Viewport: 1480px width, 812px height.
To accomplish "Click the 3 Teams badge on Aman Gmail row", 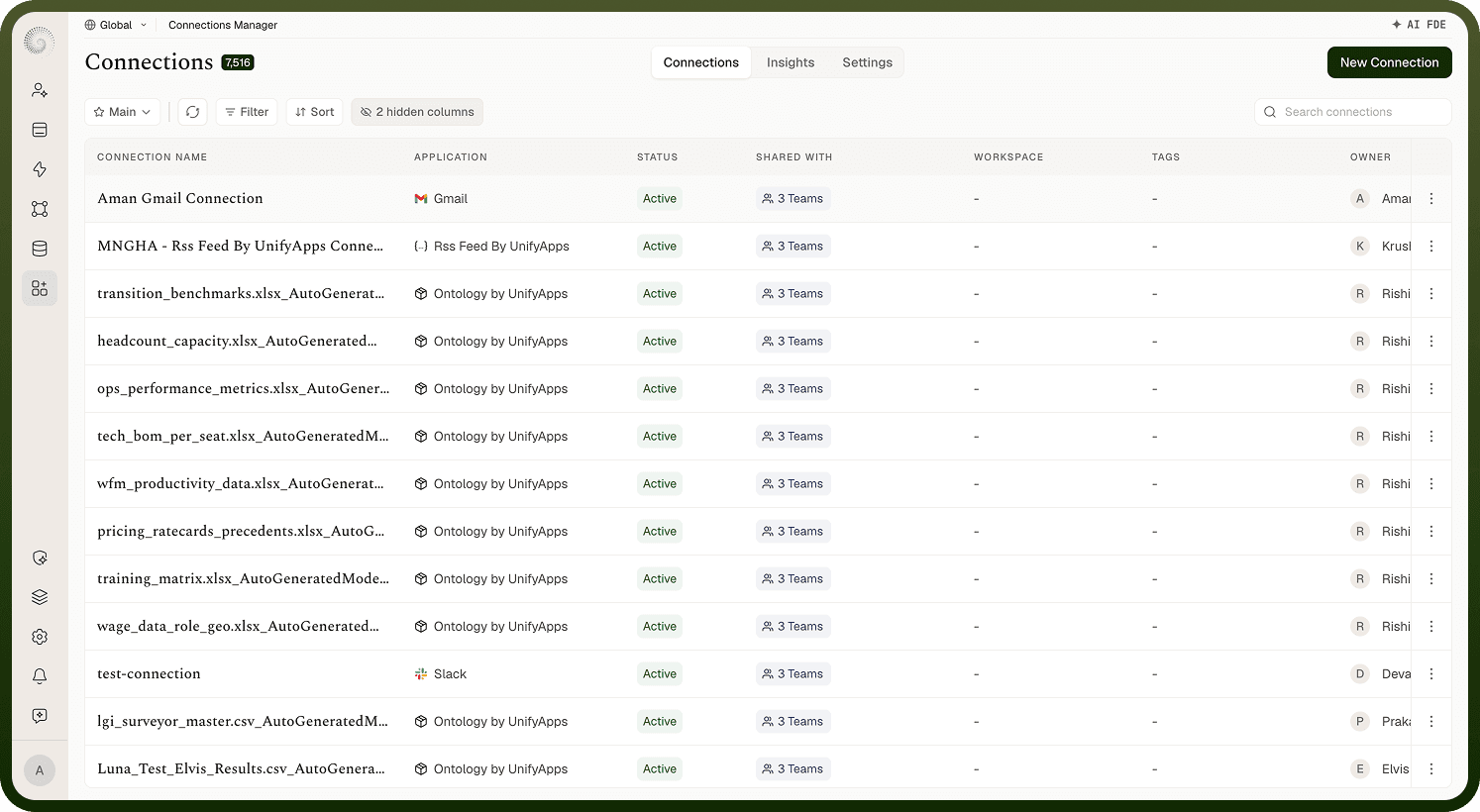I will [x=793, y=199].
